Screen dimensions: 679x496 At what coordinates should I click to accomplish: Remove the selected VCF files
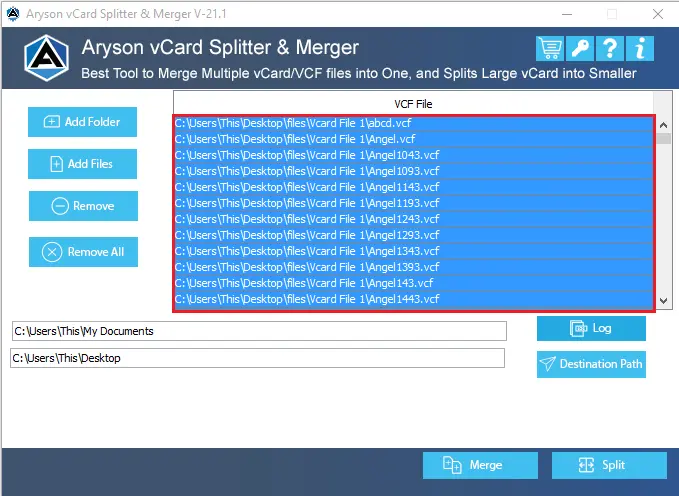tap(83, 206)
